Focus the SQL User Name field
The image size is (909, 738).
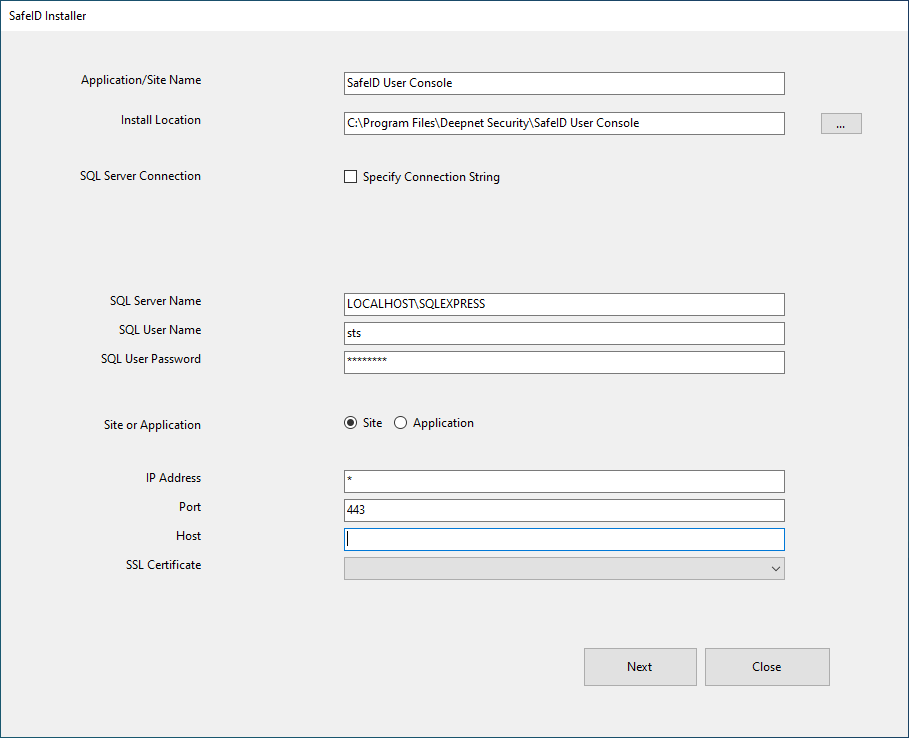(x=563, y=333)
